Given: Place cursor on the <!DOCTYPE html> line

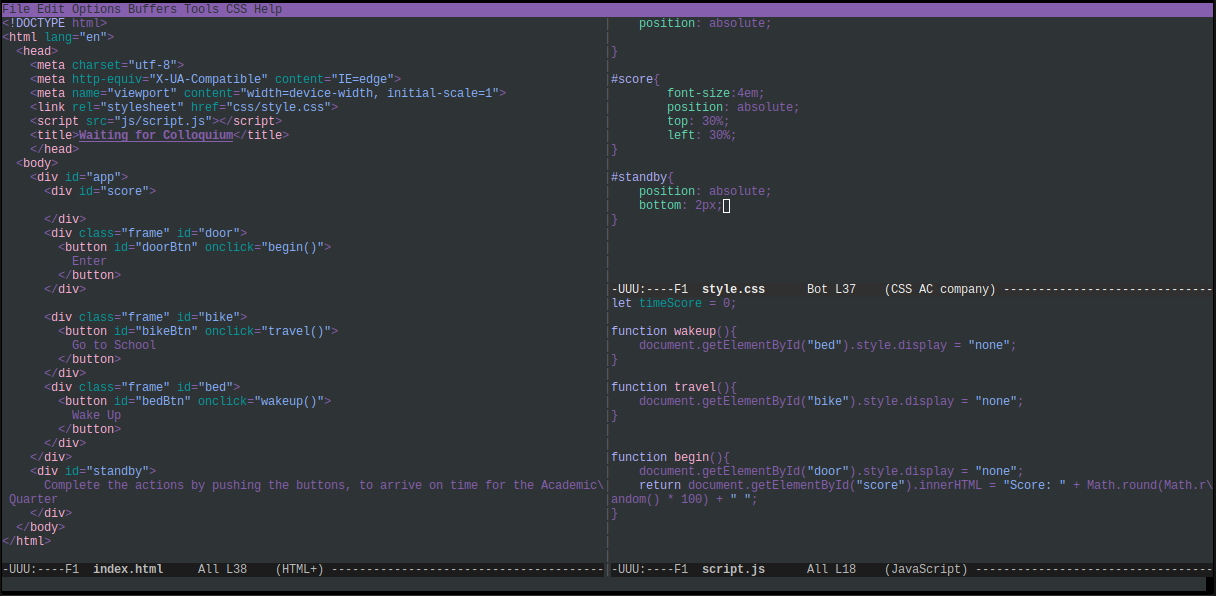Looking at the screenshot, I should pyautogui.click(x=54, y=23).
